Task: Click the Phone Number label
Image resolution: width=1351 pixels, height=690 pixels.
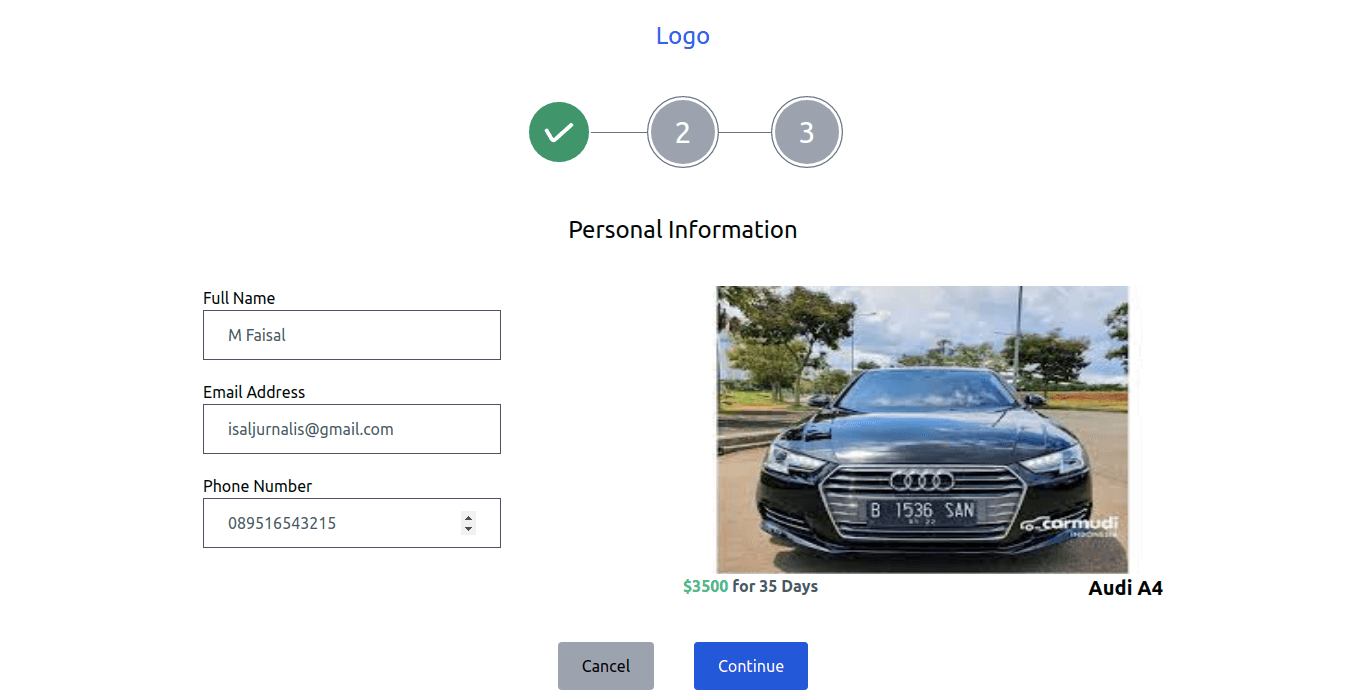Action: [258, 486]
